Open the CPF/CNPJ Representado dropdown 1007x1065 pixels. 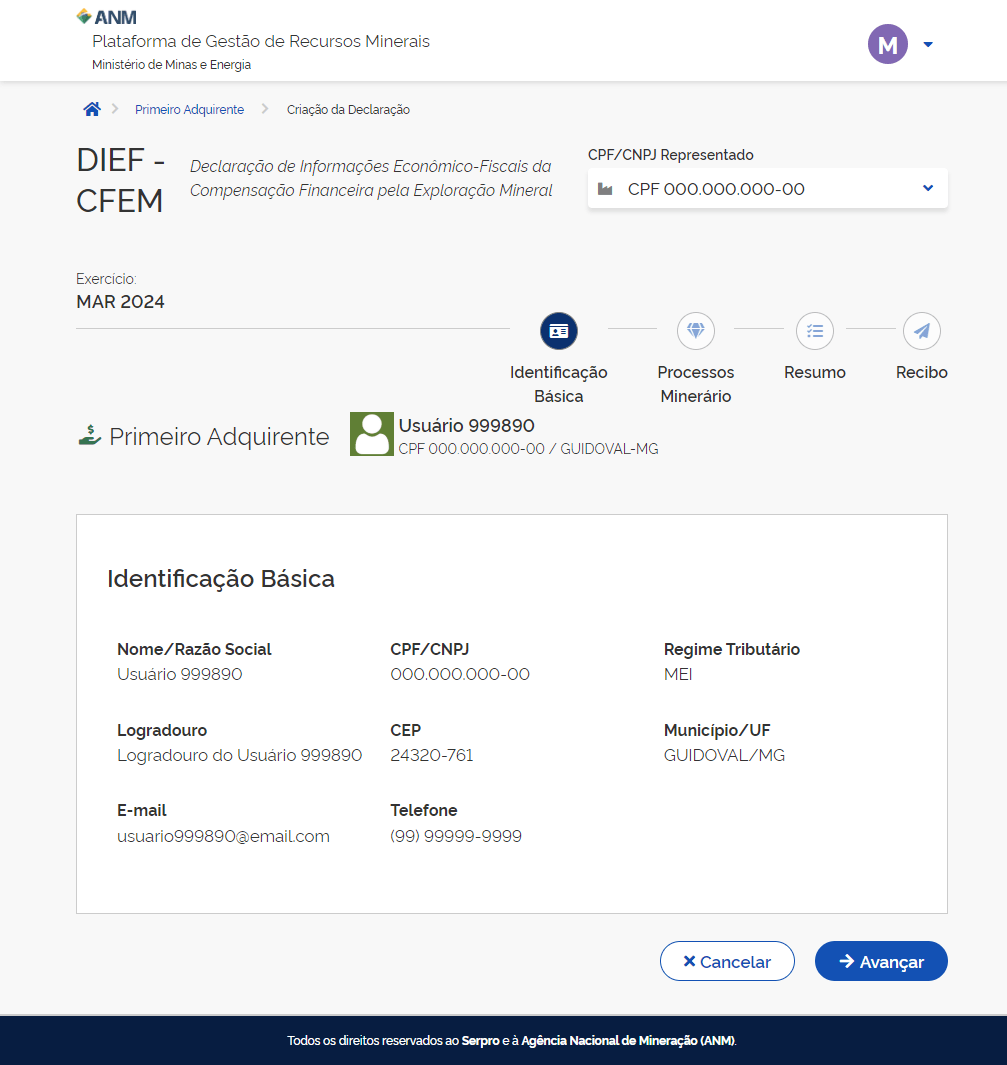click(767, 189)
